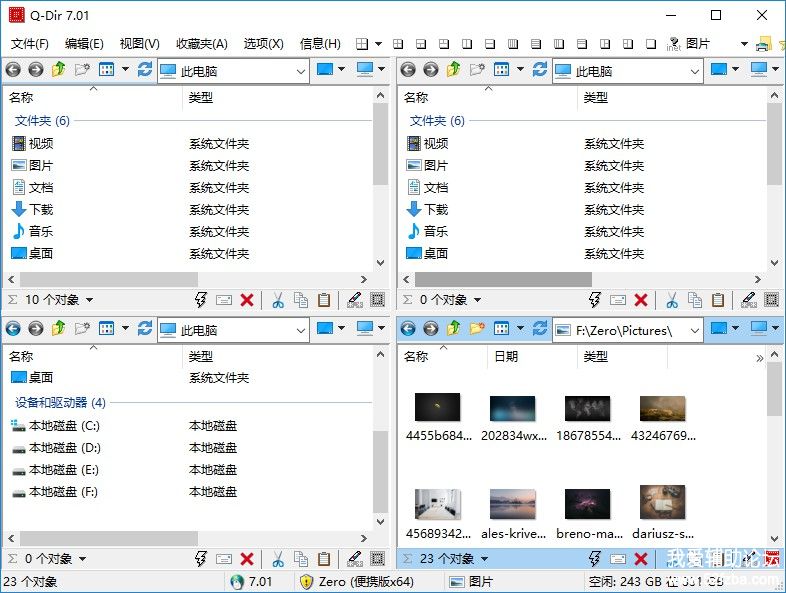Click back arrow in F:\Zero\Pictures pane

coord(408,329)
